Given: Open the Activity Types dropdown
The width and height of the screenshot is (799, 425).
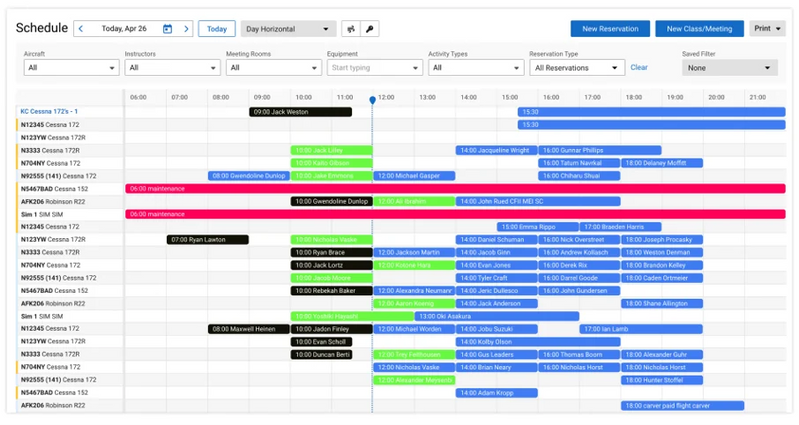Looking at the screenshot, I should click(473, 68).
